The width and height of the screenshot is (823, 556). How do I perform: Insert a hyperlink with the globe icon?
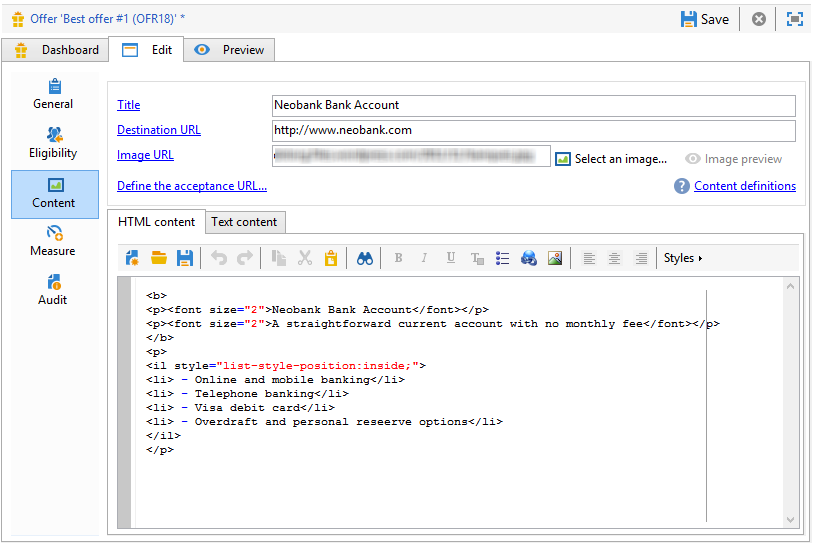coord(529,258)
